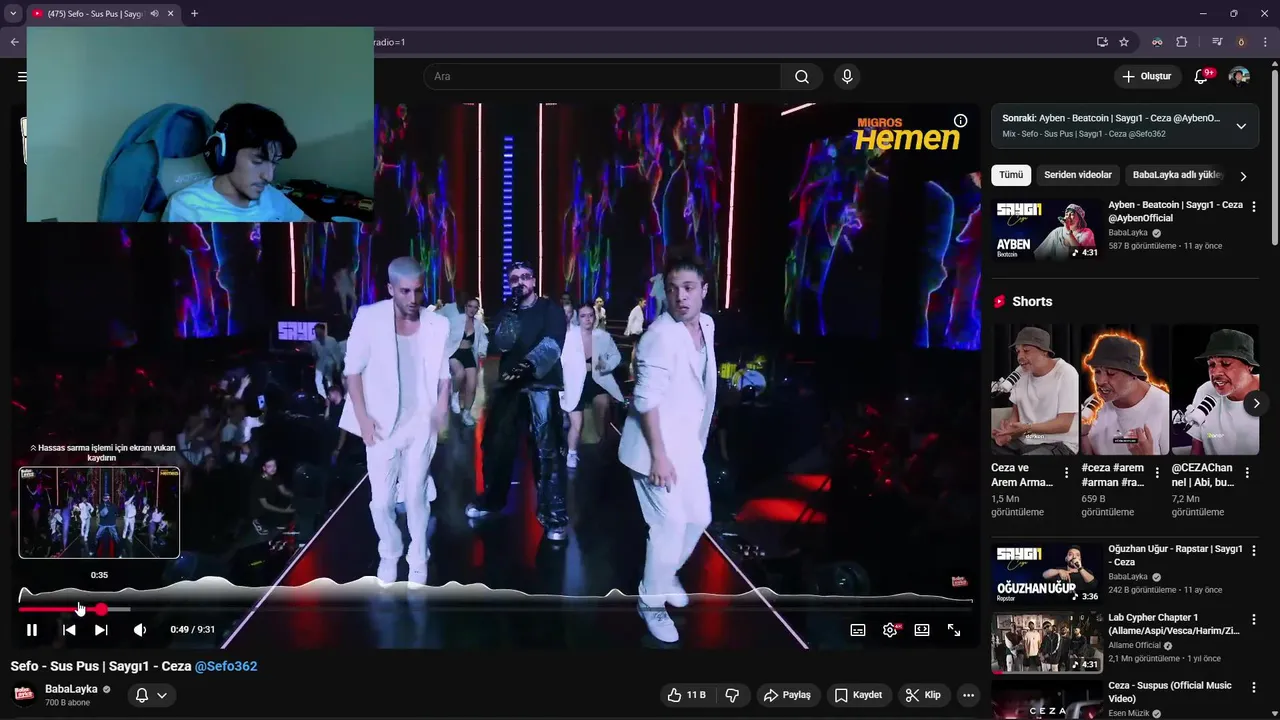This screenshot has width=1280, height=720.
Task: Open YouTube notifications bell
Action: [x=1202, y=77]
